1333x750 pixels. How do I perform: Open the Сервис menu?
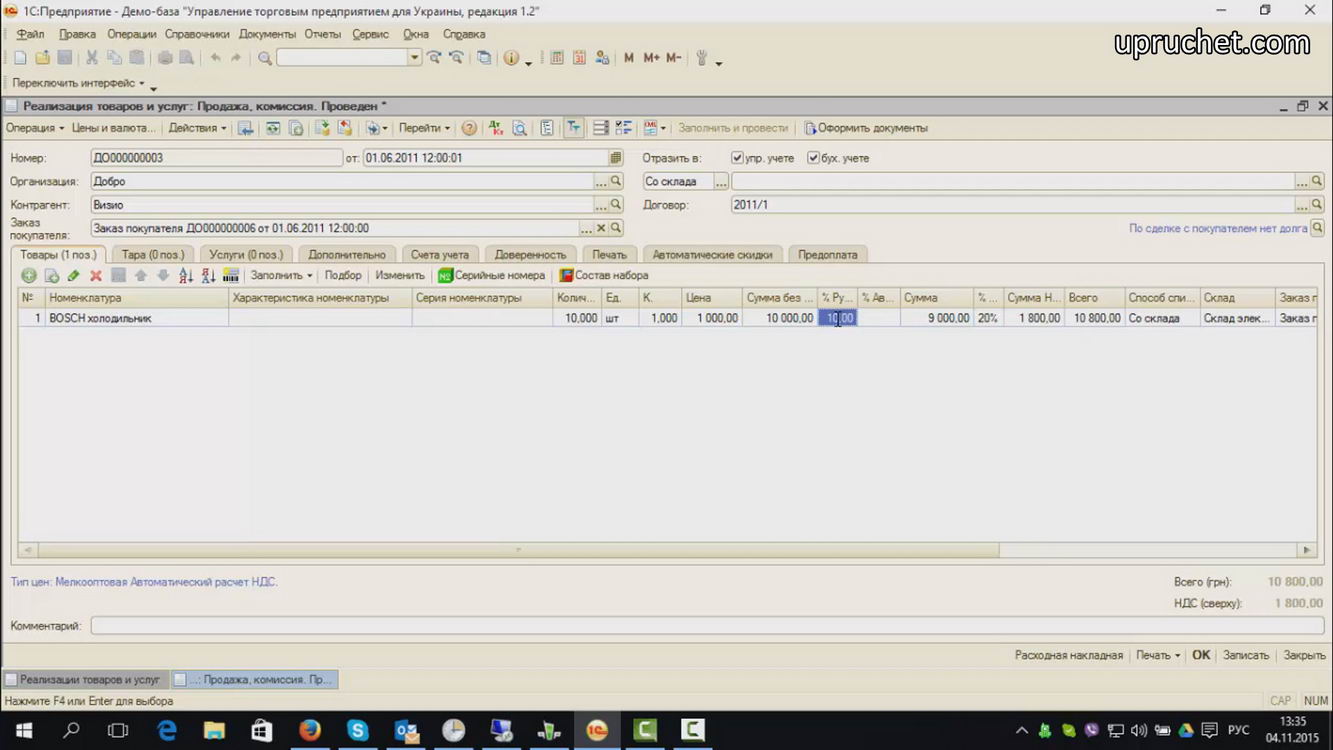[x=370, y=34]
